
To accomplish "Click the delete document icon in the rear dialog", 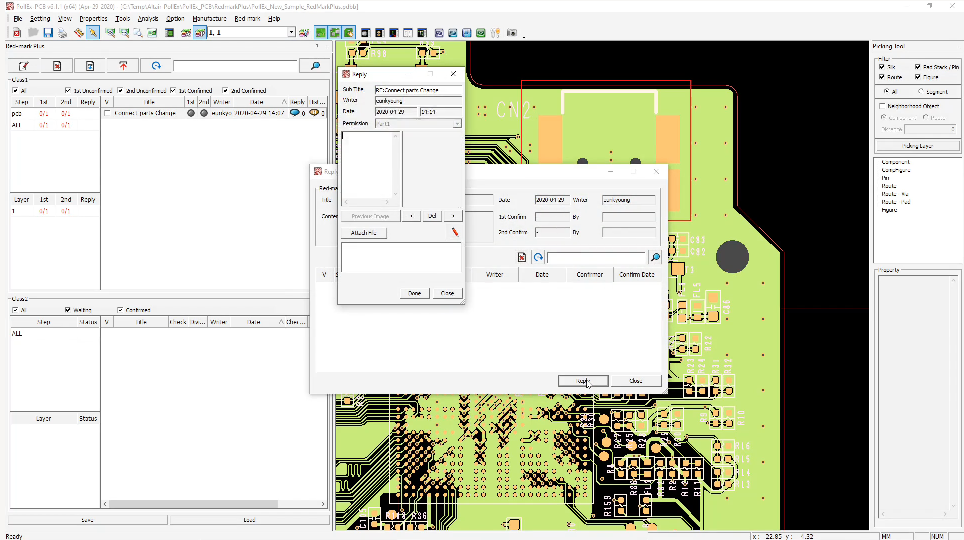I will (x=522, y=257).
